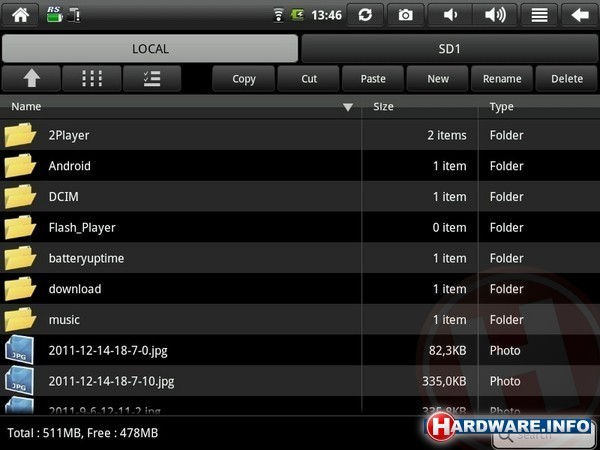This screenshot has width=600, height=450.
Task: Toggle multi-select checklist mode
Action: [x=152, y=79]
